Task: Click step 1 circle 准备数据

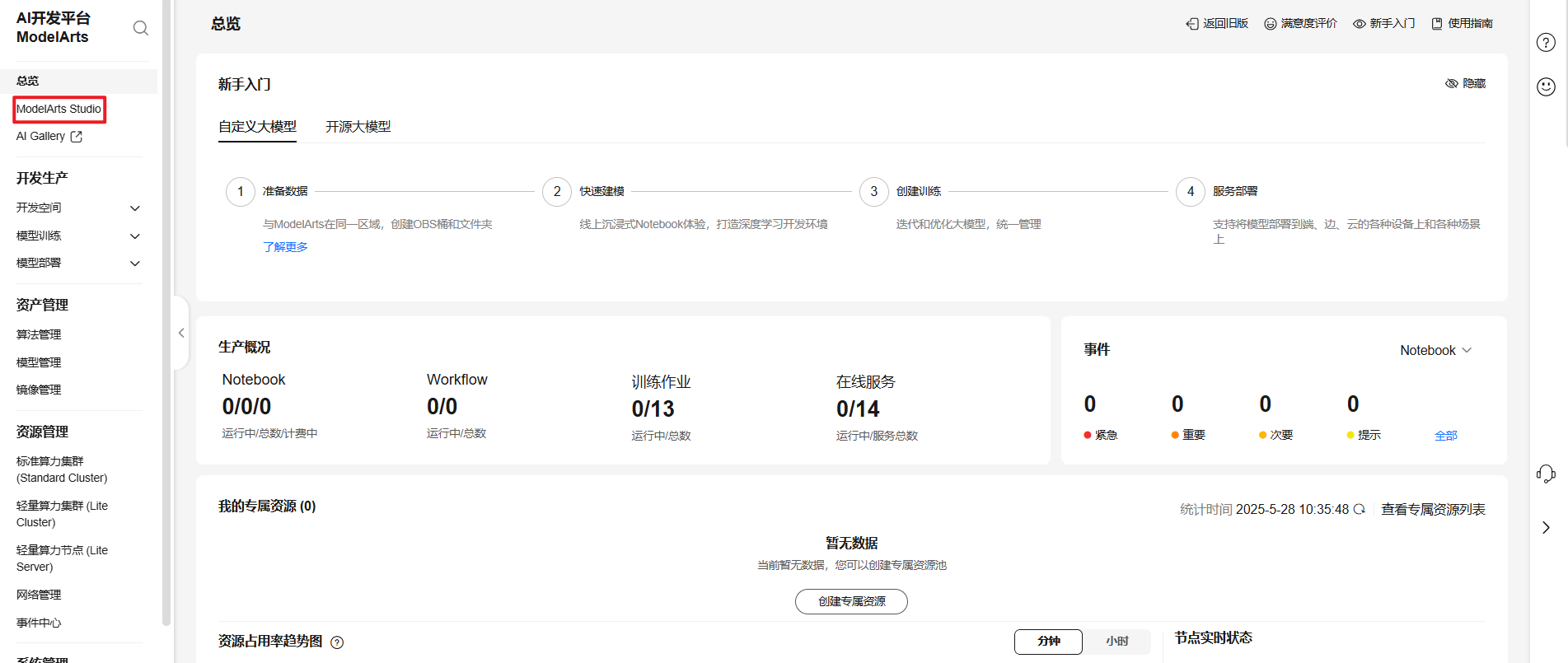Action: coord(241,191)
